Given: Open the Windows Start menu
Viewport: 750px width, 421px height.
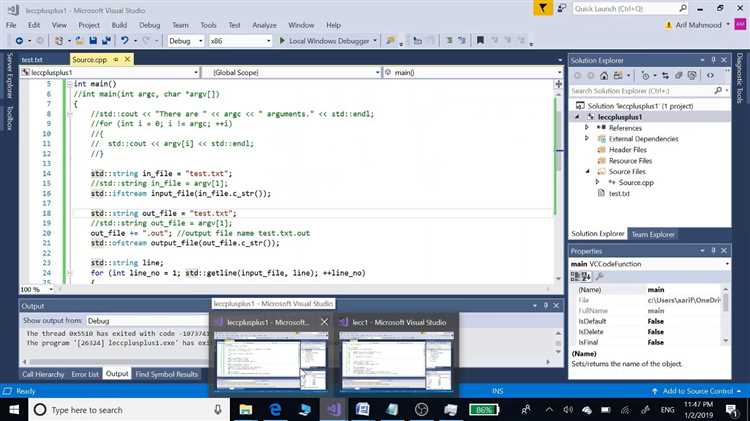Looking at the screenshot, I should [x=14, y=410].
